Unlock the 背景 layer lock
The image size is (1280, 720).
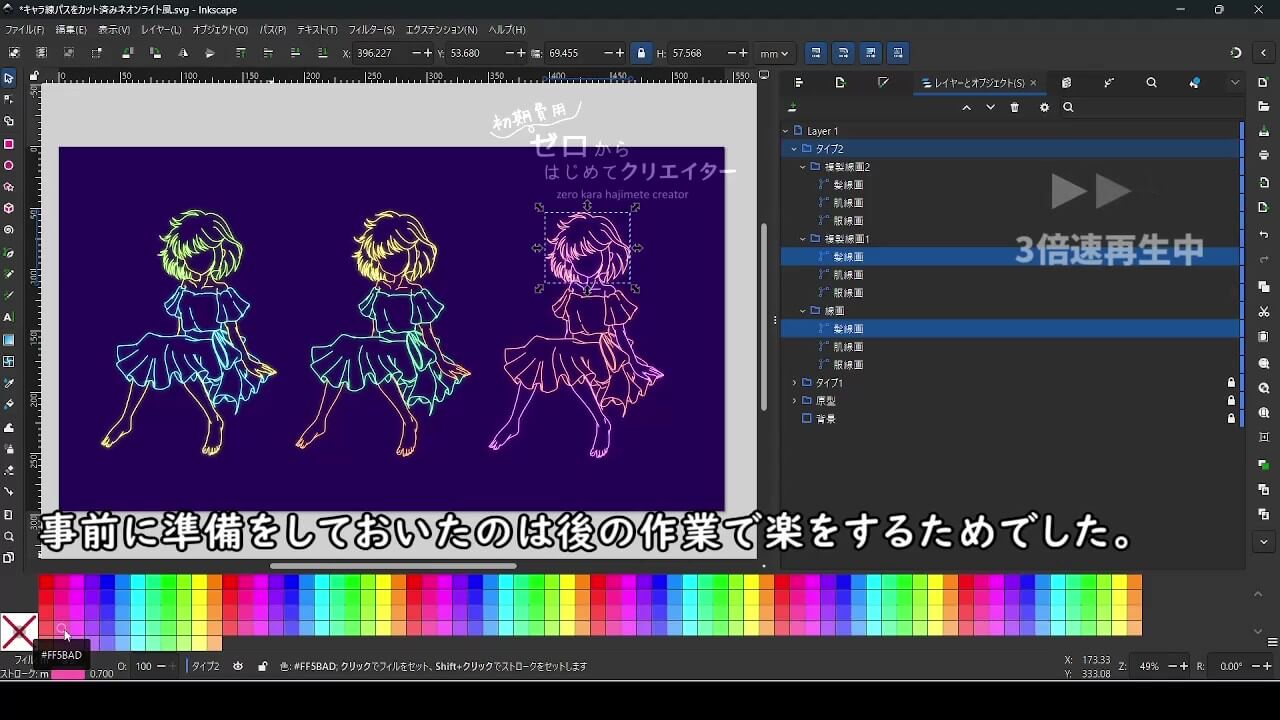pyautogui.click(x=1231, y=419)
